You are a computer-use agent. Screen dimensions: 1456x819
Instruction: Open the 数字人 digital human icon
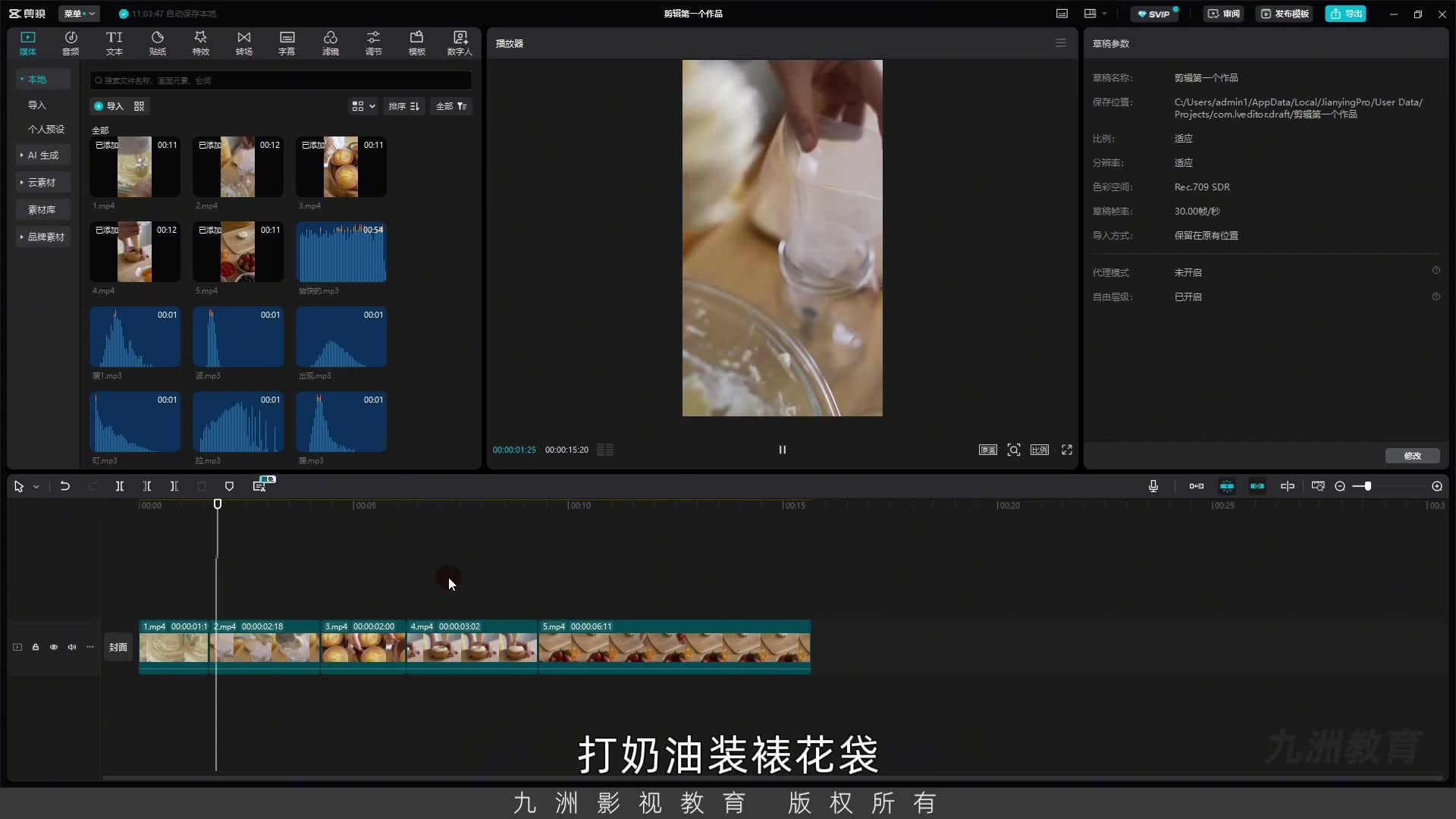point(460,43)
